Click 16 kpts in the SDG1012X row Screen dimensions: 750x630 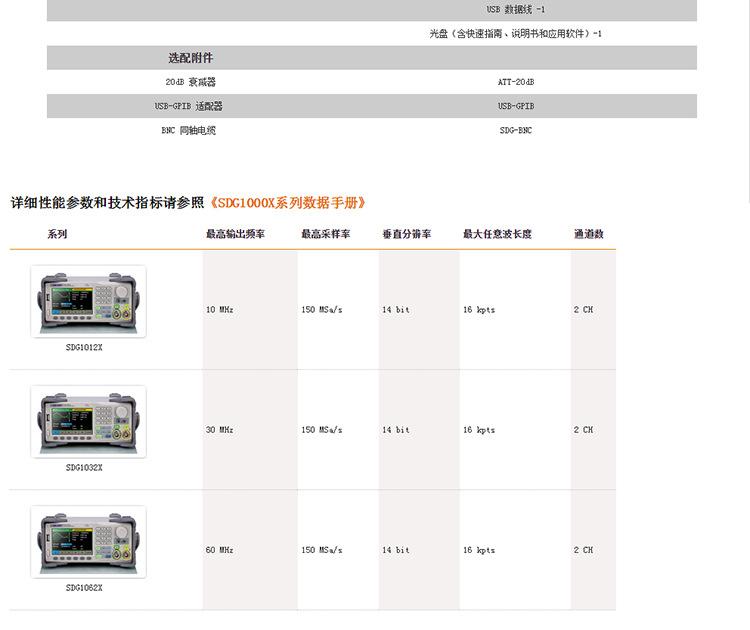479,309
